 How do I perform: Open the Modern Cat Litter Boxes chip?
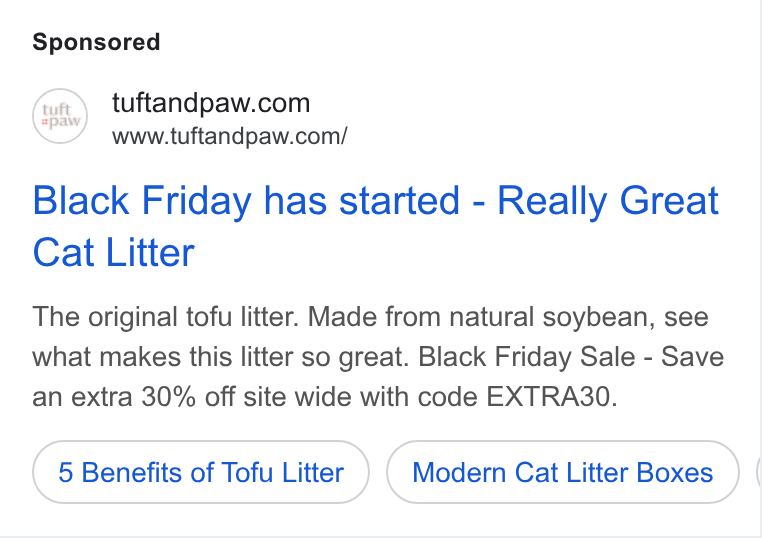tap(563, 472)
